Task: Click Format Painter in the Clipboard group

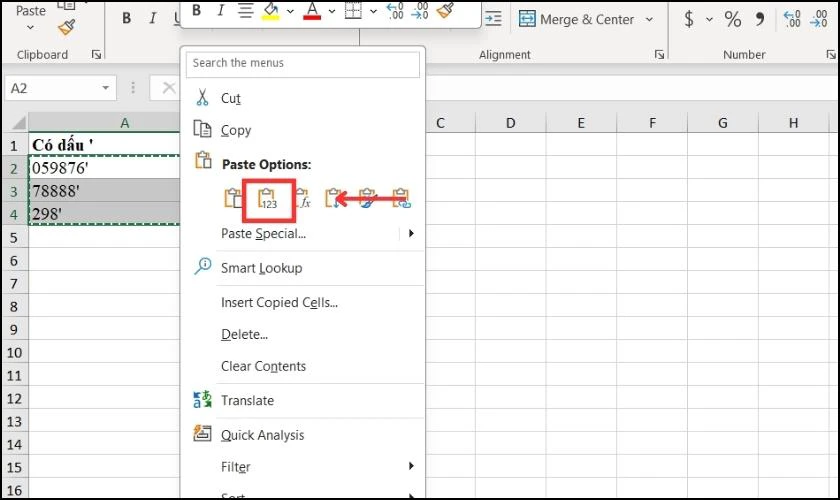Action: pos(66,27)
